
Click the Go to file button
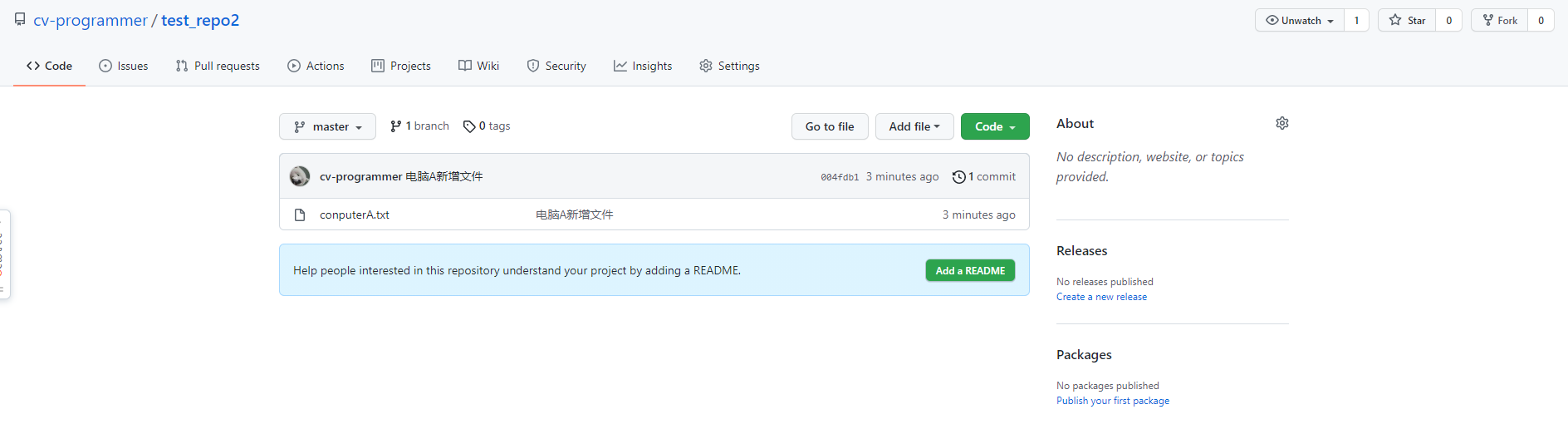tap(830, 126)
